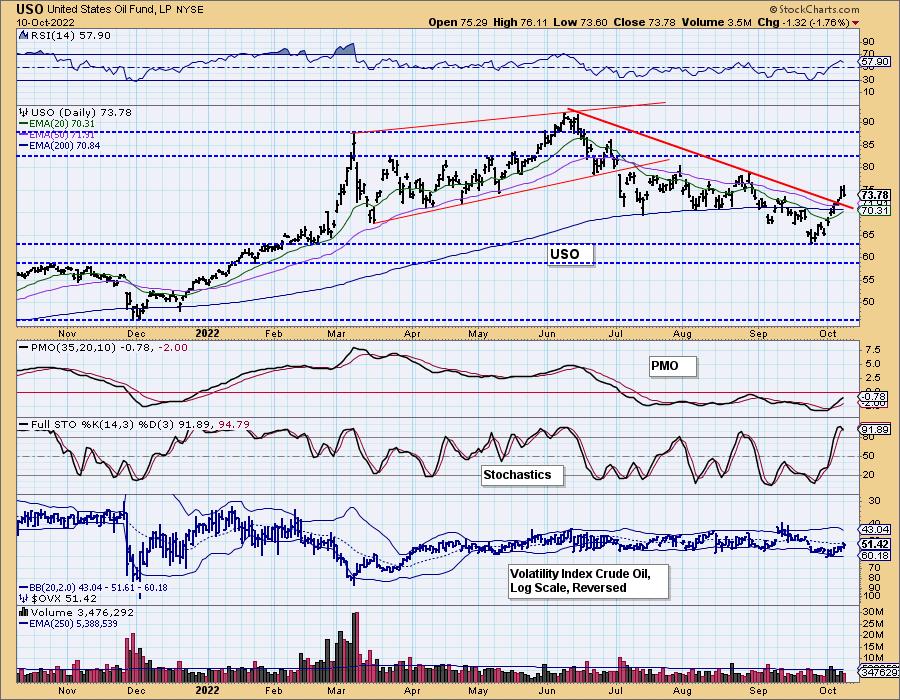The width and height of the screenshot is (900, 700).
Task: Click the Nov label on the bottom date axis
Action: click(67, 690)
